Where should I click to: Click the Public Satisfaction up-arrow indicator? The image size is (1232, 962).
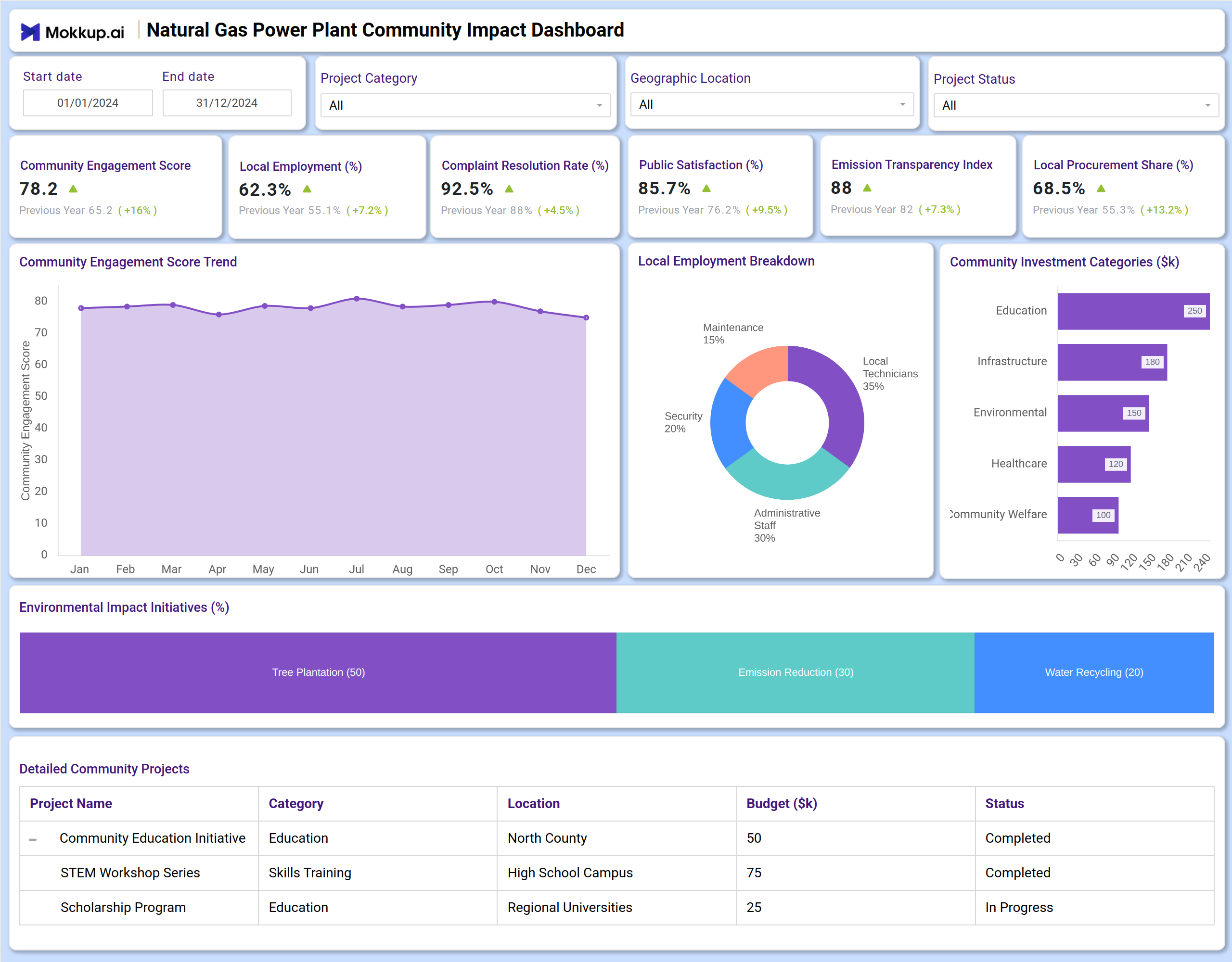point(706,189)
